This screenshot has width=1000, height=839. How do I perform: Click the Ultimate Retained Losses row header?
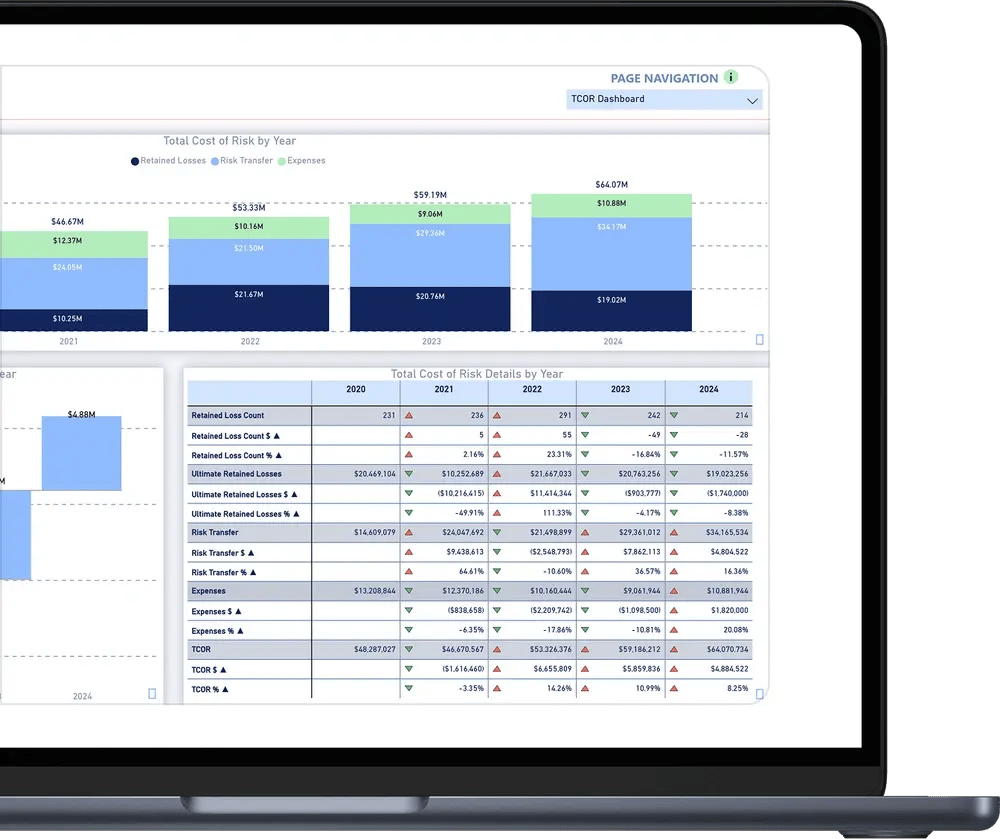pyautogui.click(x=236, y=474)
